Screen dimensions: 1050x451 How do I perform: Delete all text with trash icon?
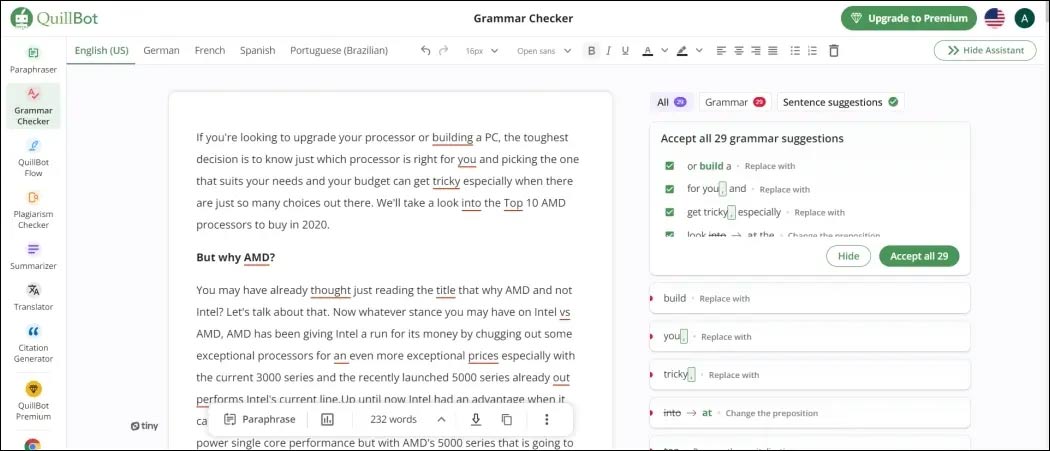pyautogui.click(x=833, y=50)
